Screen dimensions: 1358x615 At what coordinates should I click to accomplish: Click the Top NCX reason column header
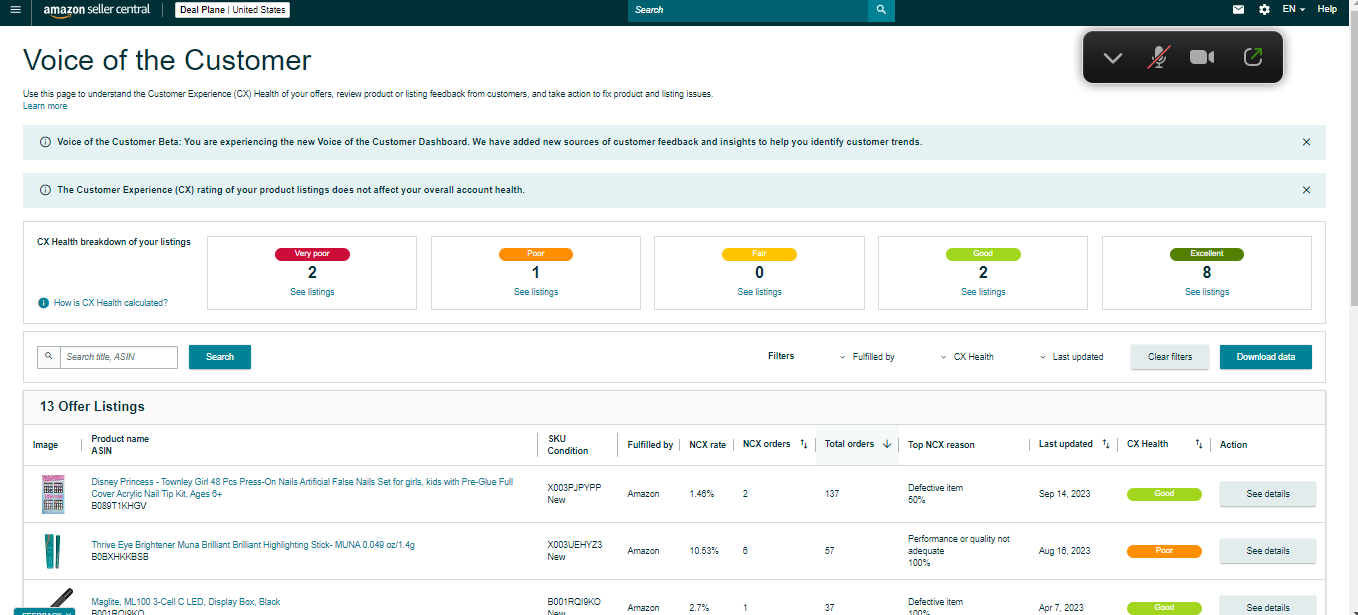941,444
